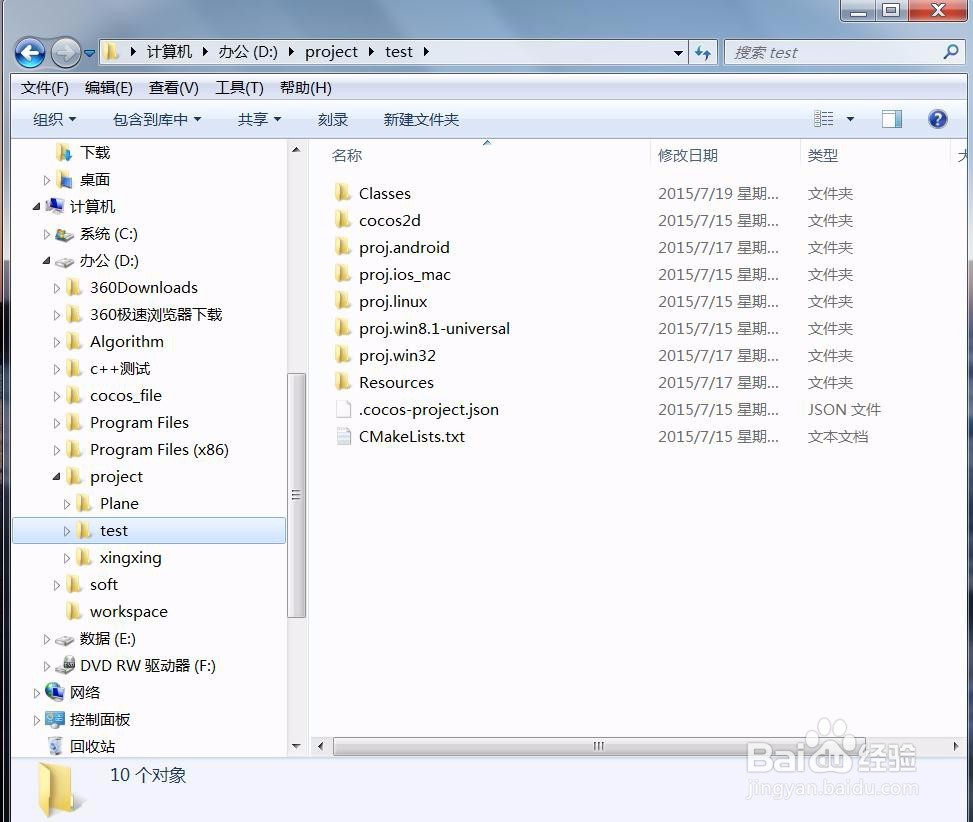Click the refresh button beside the address bar

click(x=703, y=53)
